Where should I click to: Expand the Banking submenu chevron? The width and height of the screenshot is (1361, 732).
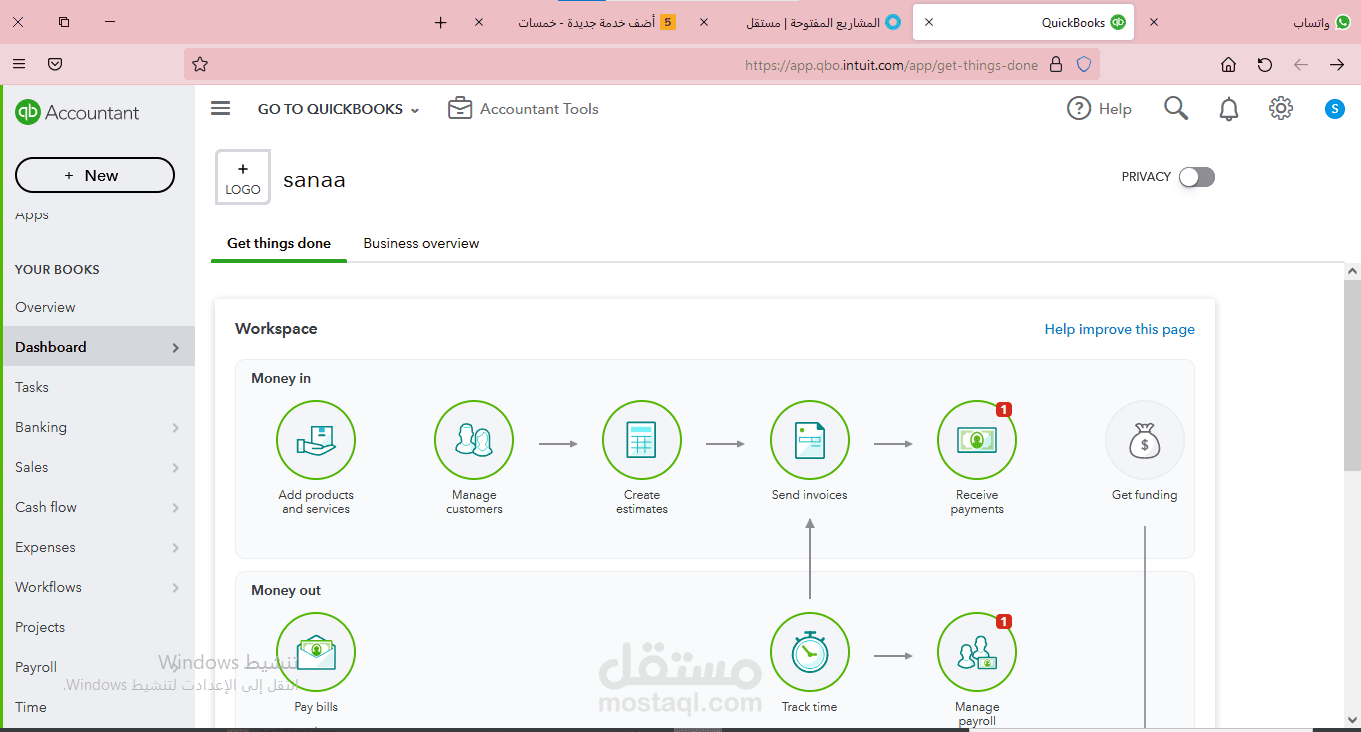pyautogui.click(x=176, y=428)
